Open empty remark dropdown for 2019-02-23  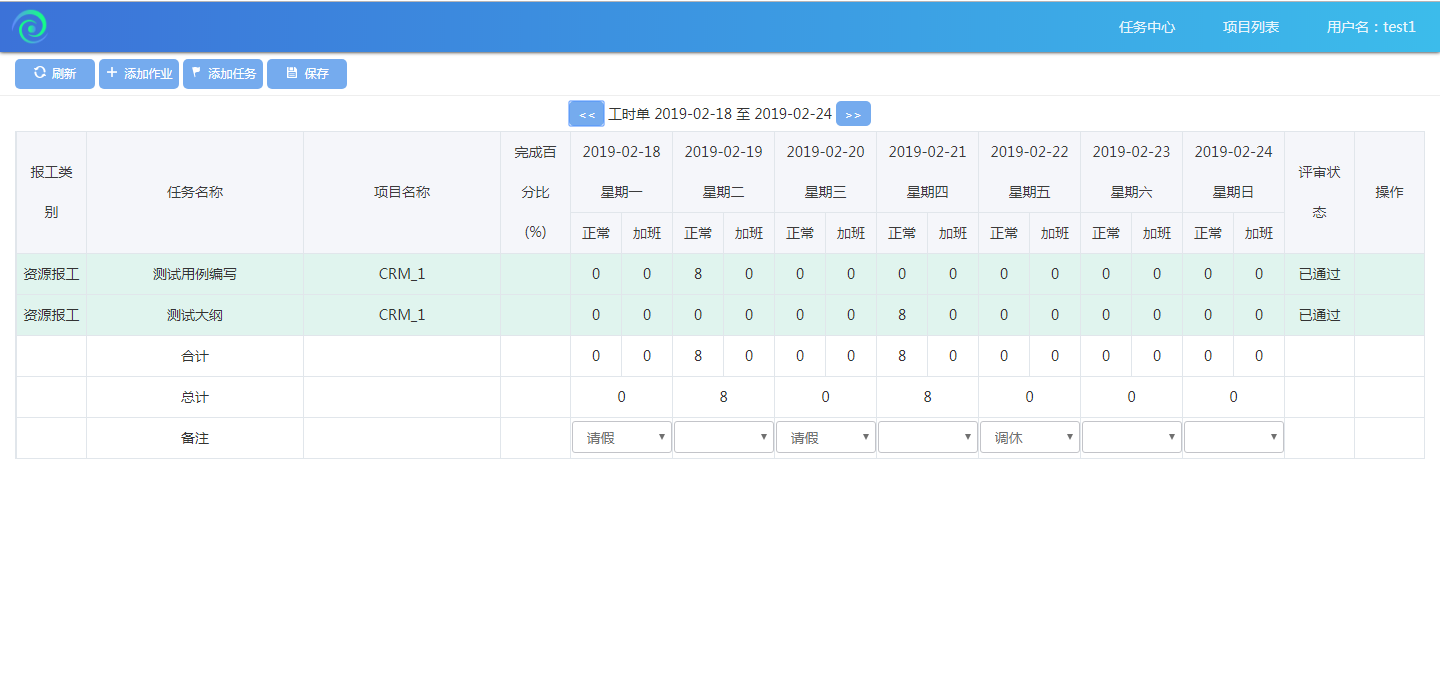pos(1131,437)
